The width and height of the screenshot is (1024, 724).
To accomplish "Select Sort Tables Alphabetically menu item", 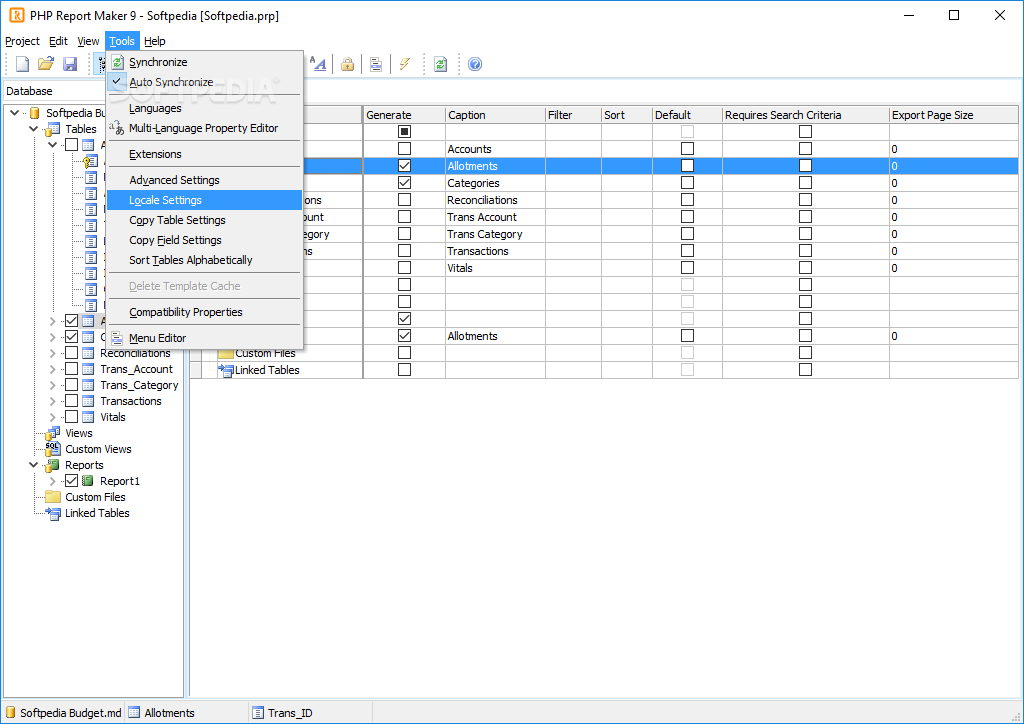I will [x=204, y=260].
